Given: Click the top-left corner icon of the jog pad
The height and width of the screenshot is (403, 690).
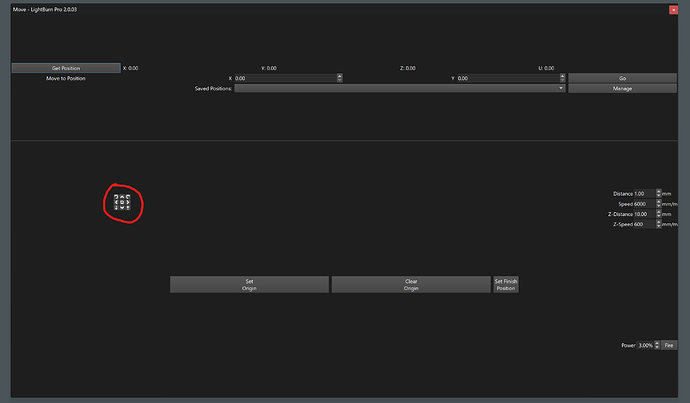Looking at the screenshot, I should (x=116, y=197).
